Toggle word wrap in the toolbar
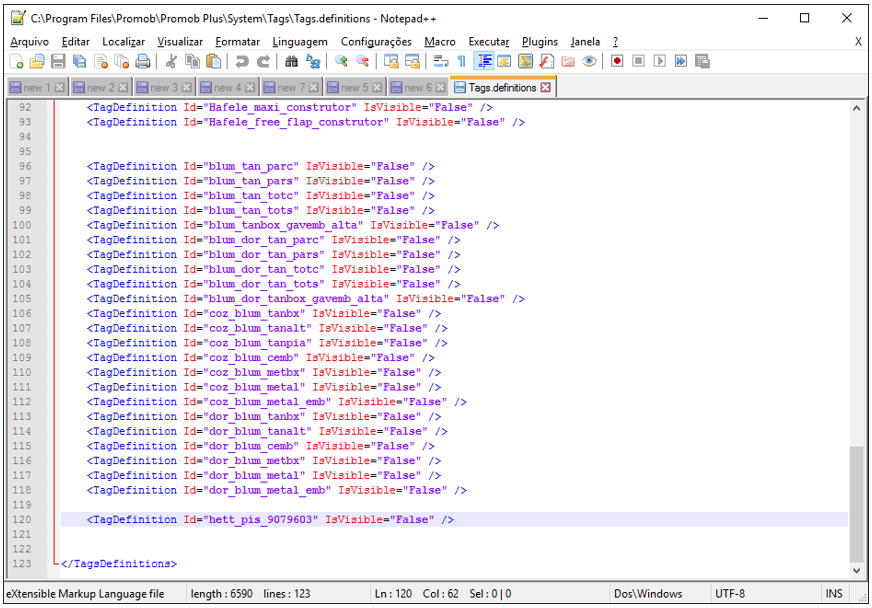Image resolution: width=872 pixels, height=608 pixels. (439, 61)
